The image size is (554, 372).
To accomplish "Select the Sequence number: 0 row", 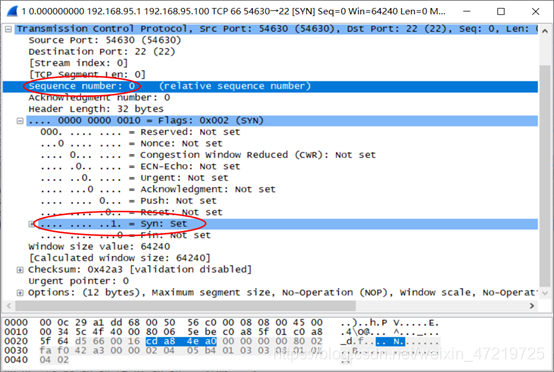I will tap(270, 86).
